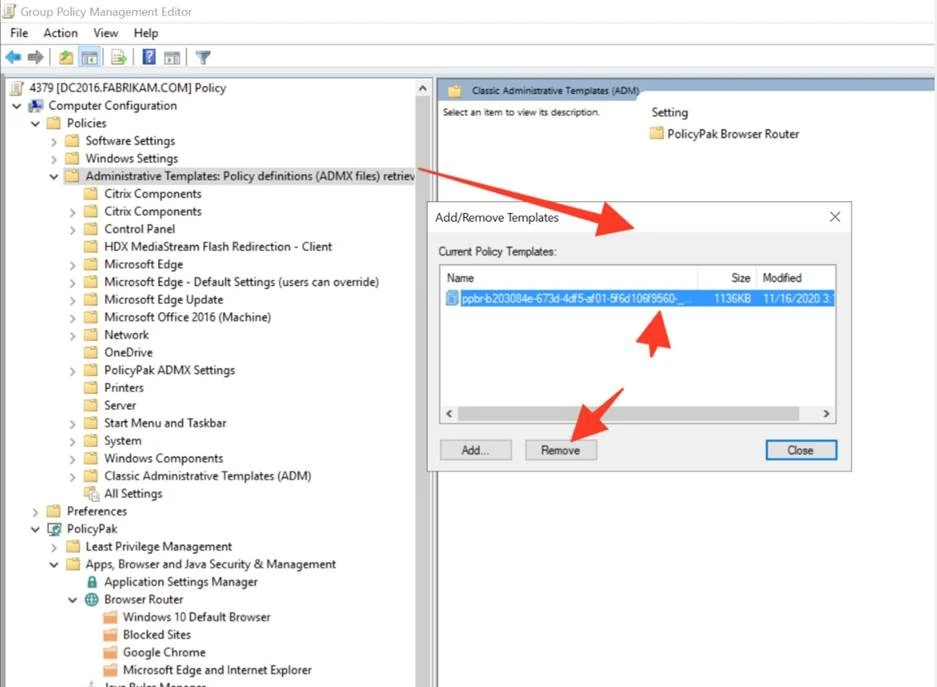Expand the Microsoft Edge folder
This screenshot has width=937, height=687.
point(73,265)
